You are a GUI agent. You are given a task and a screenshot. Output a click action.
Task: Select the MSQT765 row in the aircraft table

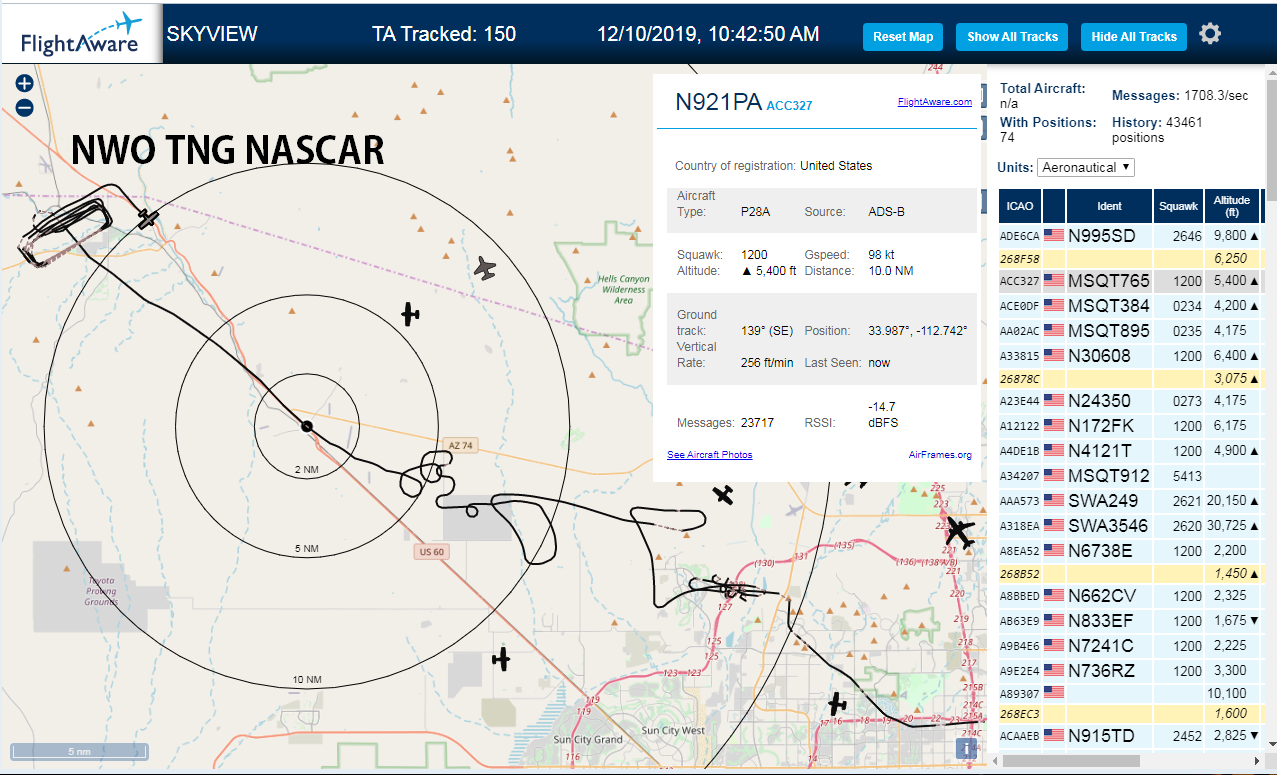pyautogui.click(x=1130, y=281)
